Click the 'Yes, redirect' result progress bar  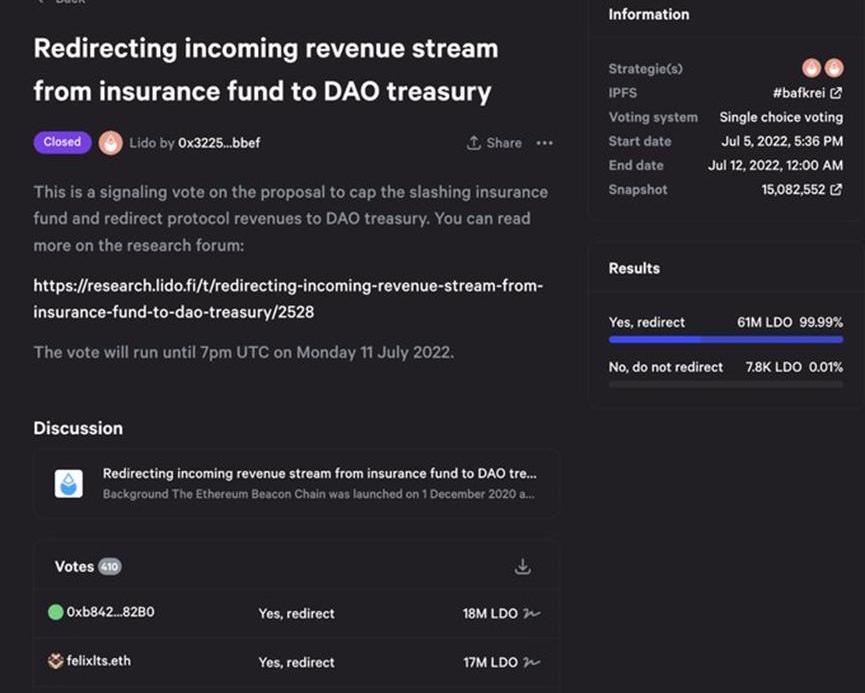pyautogui.click(x=725, y=340)
